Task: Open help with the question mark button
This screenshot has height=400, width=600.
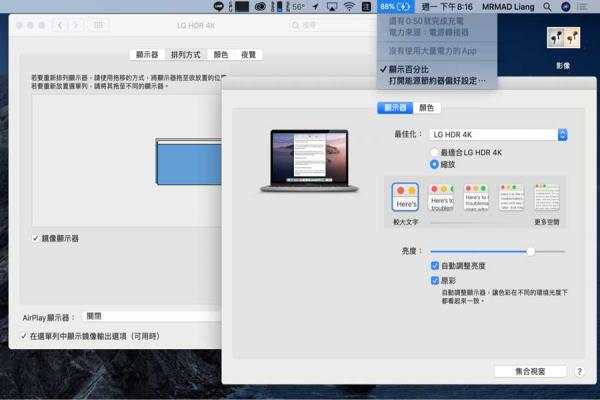Action: click(579, 371)
